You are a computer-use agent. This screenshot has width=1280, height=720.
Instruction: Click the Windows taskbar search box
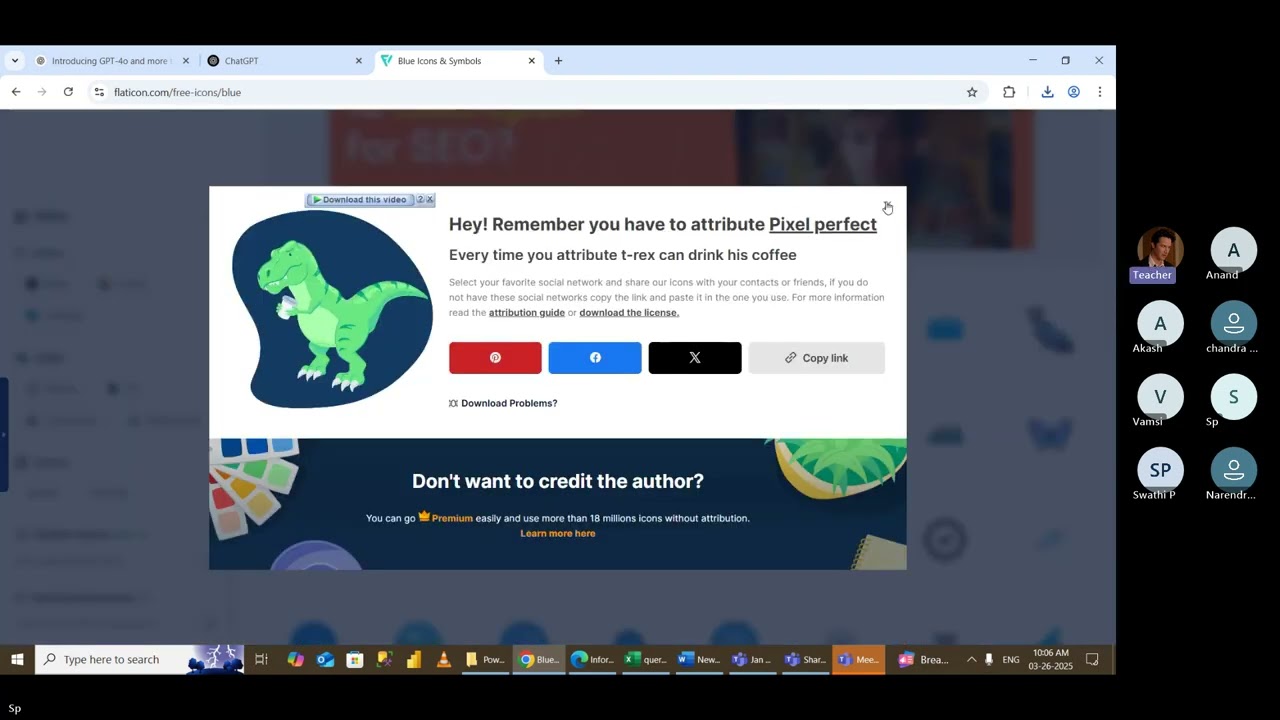140,660
